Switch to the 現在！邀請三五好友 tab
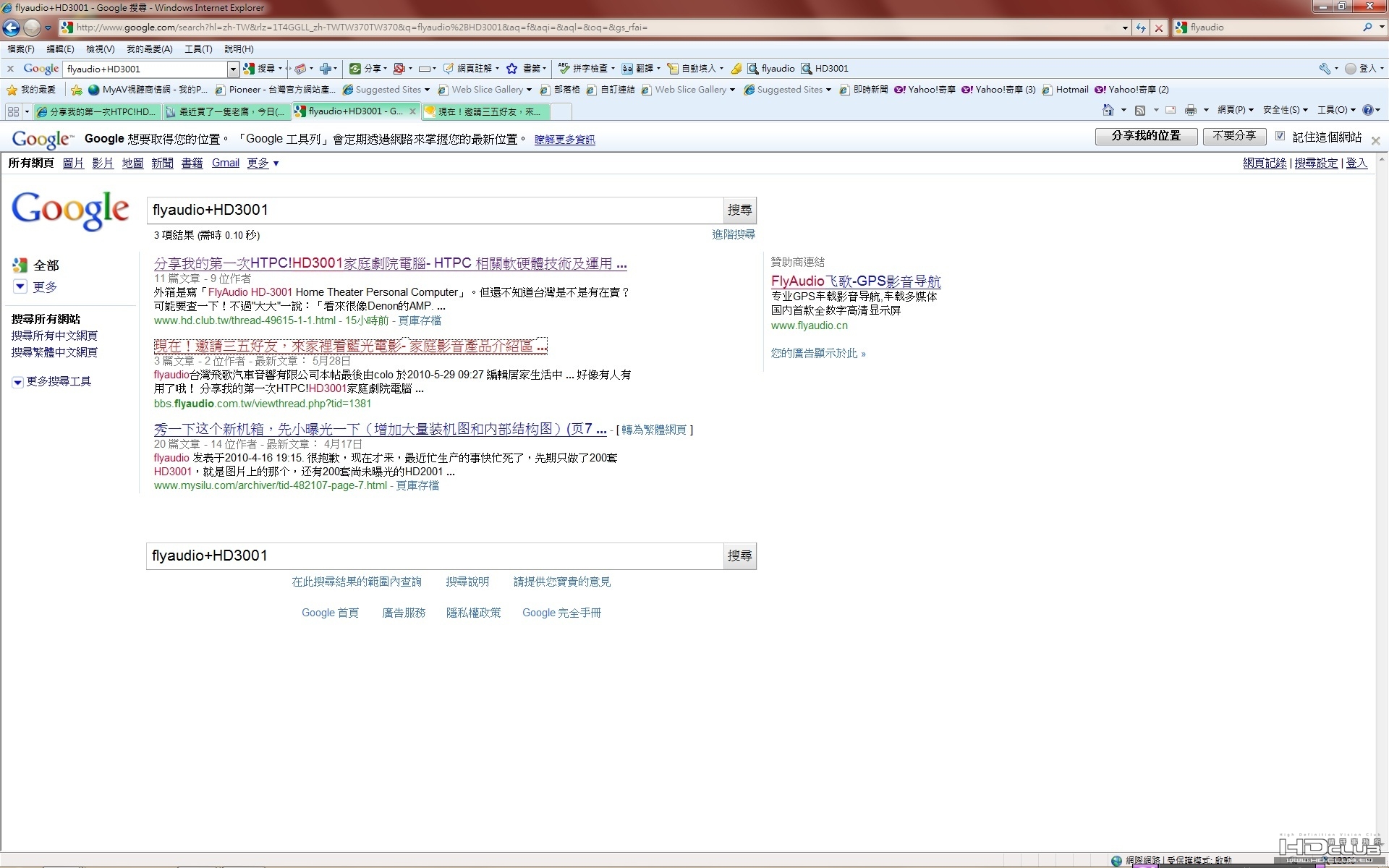 point(485,111)
